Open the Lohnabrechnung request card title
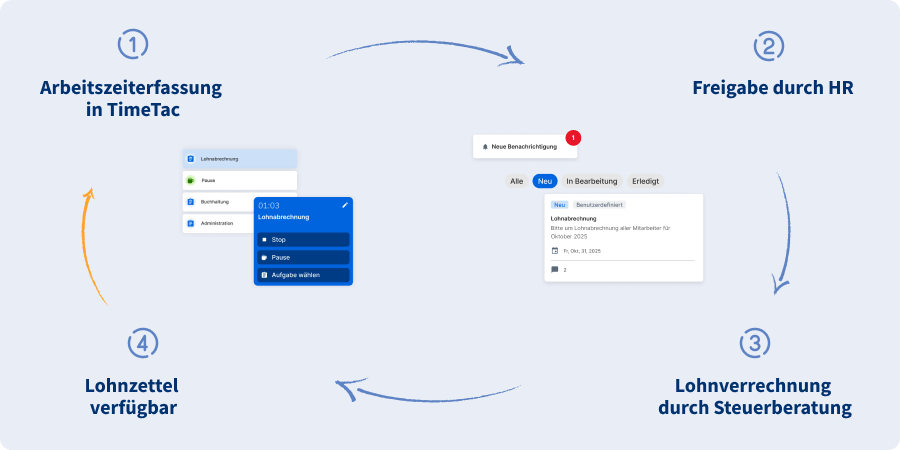Viewport: 900px width, 450px height. coord(573,219)
